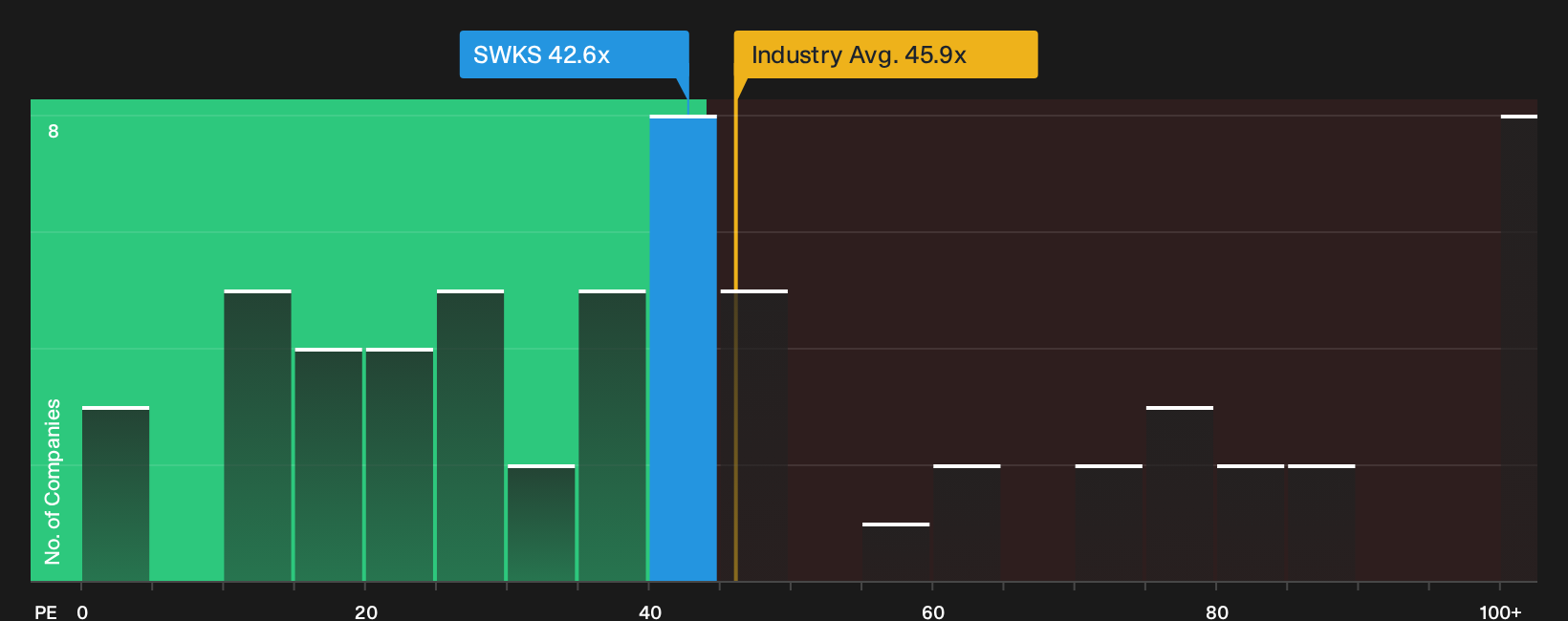Click the Industry Avg. 45.9x label
1568x621 pixels.
coord(885,54)
